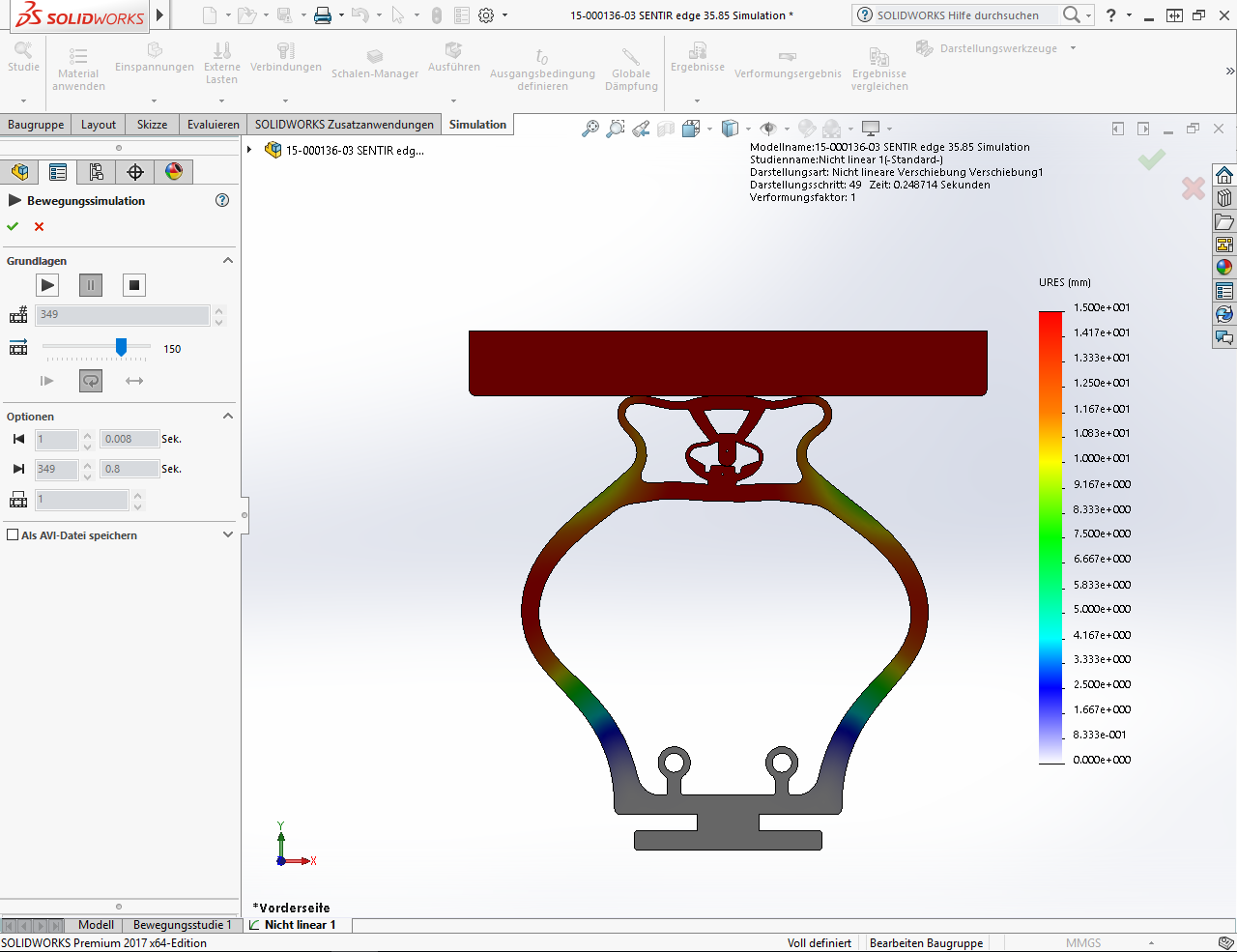Confirm with the green checkmark in panel
Viewport: 1237px width, 952px height.
click(13, 226)
